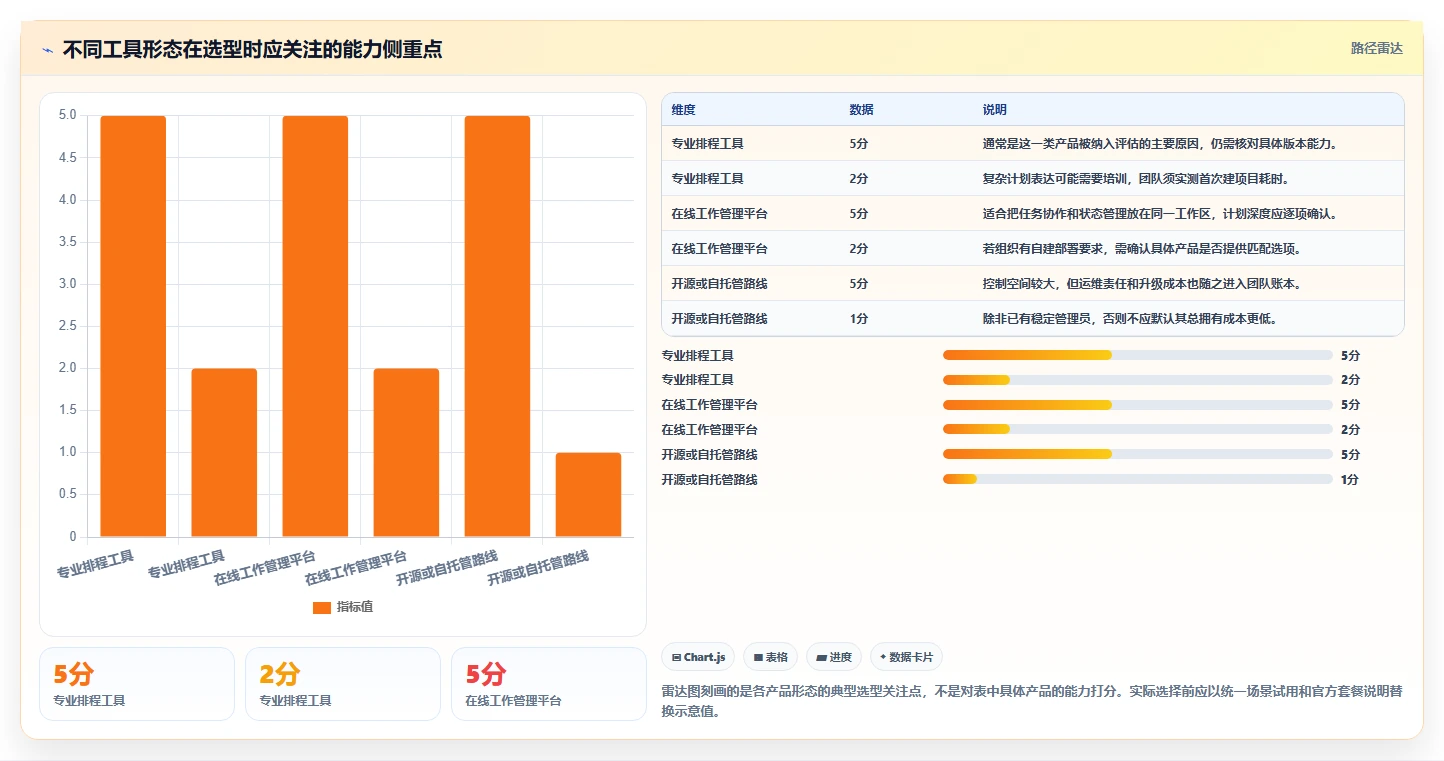Click the footnote starting 雷达图刻画的是各产品形态
Image resolution: width=1444 pixels, height=761 pixels.
tap(1032, 701)
